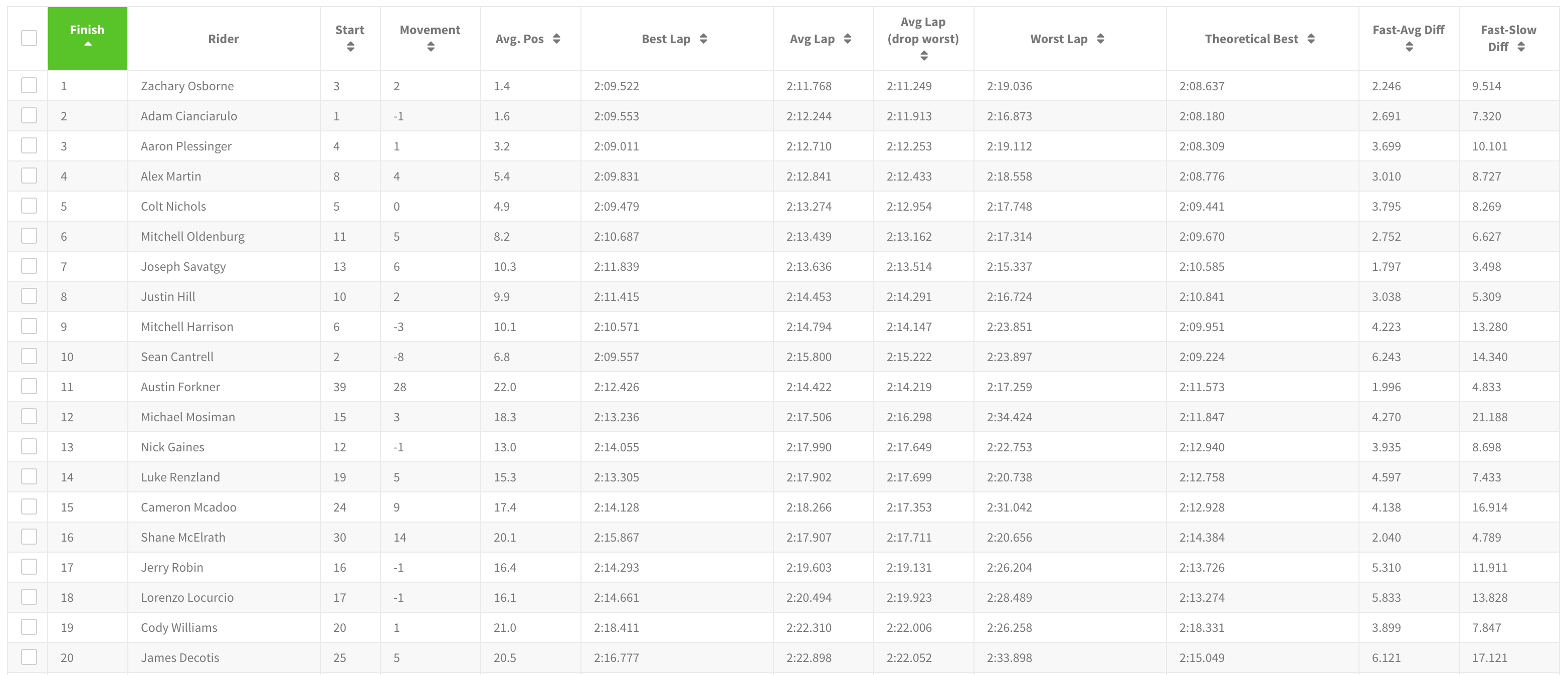Viewport: 1568px width, 675px height.
Task: Click the sort arrows icon beside Avg. Pos
Action: coord(556,39)
